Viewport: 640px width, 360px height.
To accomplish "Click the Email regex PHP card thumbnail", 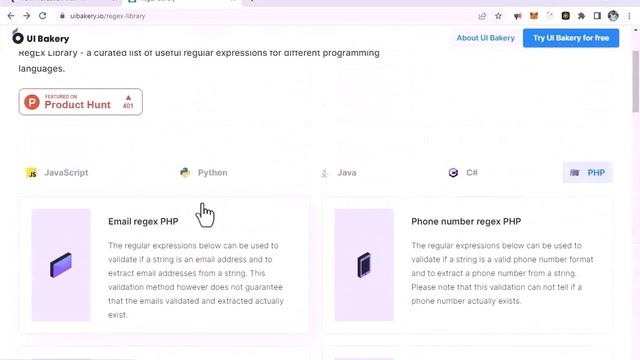I will [x=61, y=265].
